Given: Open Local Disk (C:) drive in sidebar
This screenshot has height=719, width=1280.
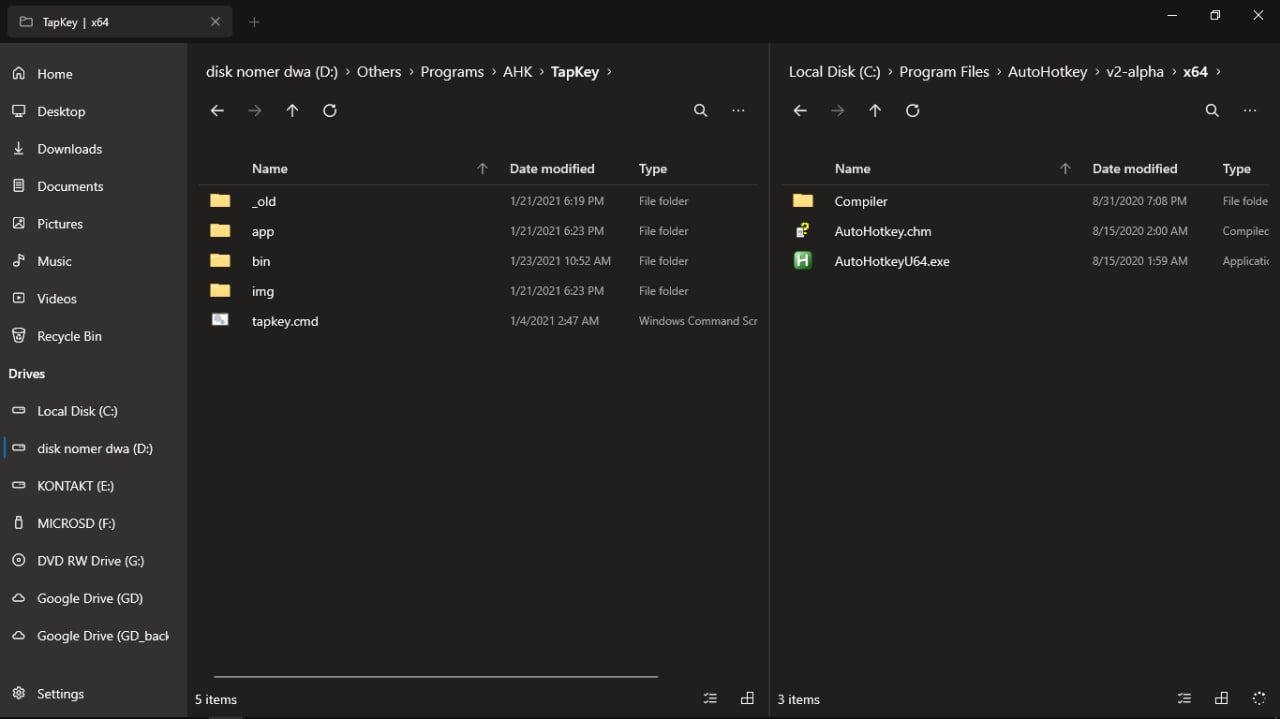Looking at the screenshot, I should pos(94,411).
